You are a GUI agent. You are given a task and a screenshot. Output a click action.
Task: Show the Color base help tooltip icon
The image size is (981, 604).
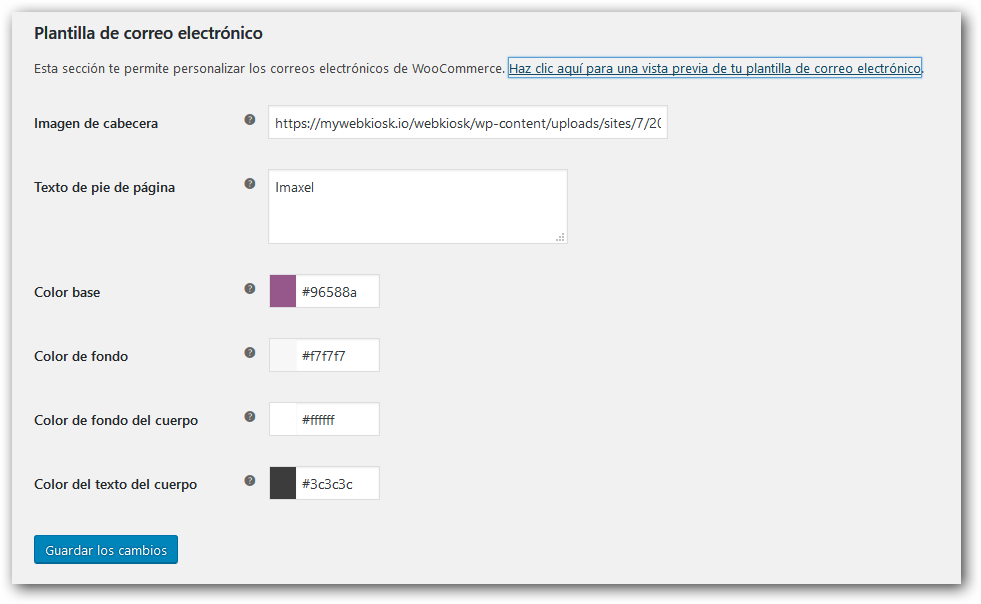coord(250,289)
